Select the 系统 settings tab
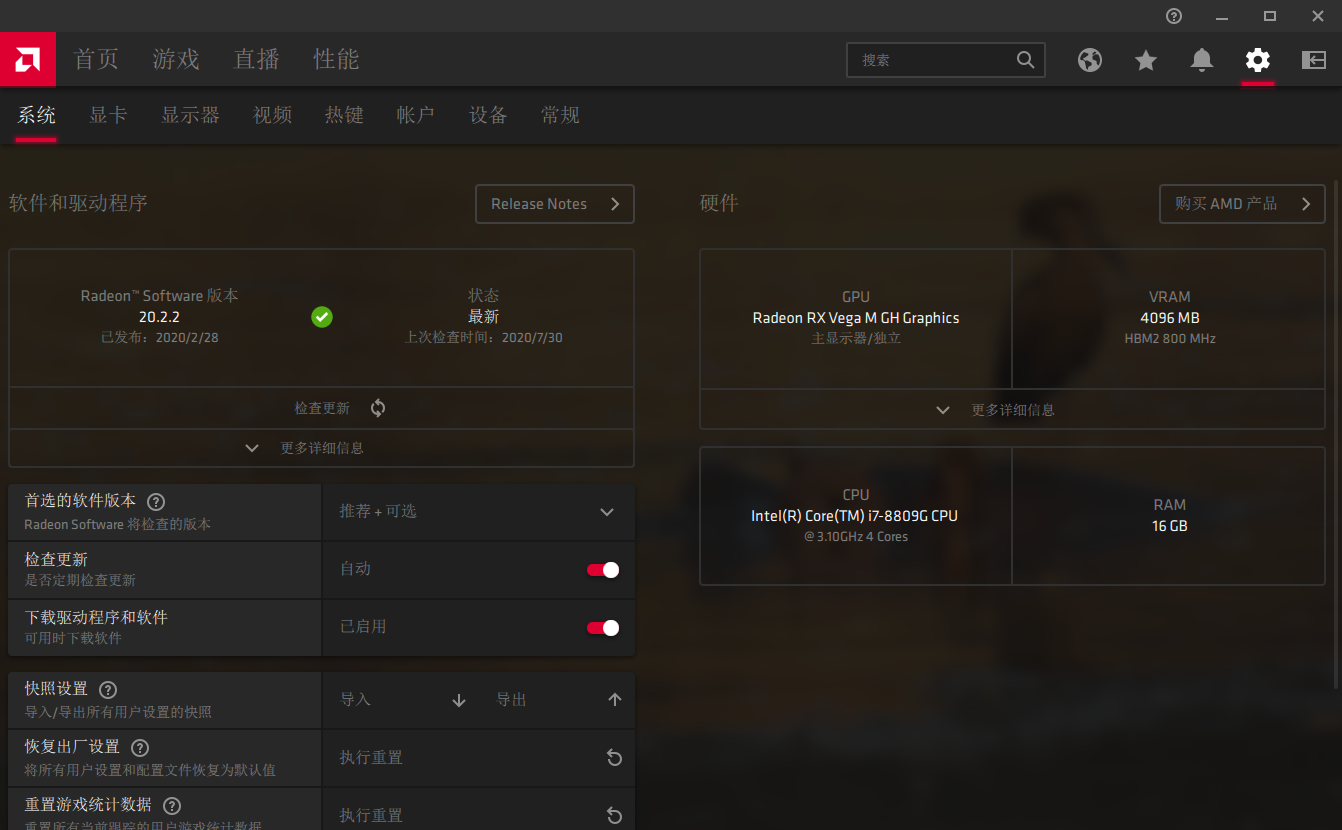 click(x=36, y=115)
